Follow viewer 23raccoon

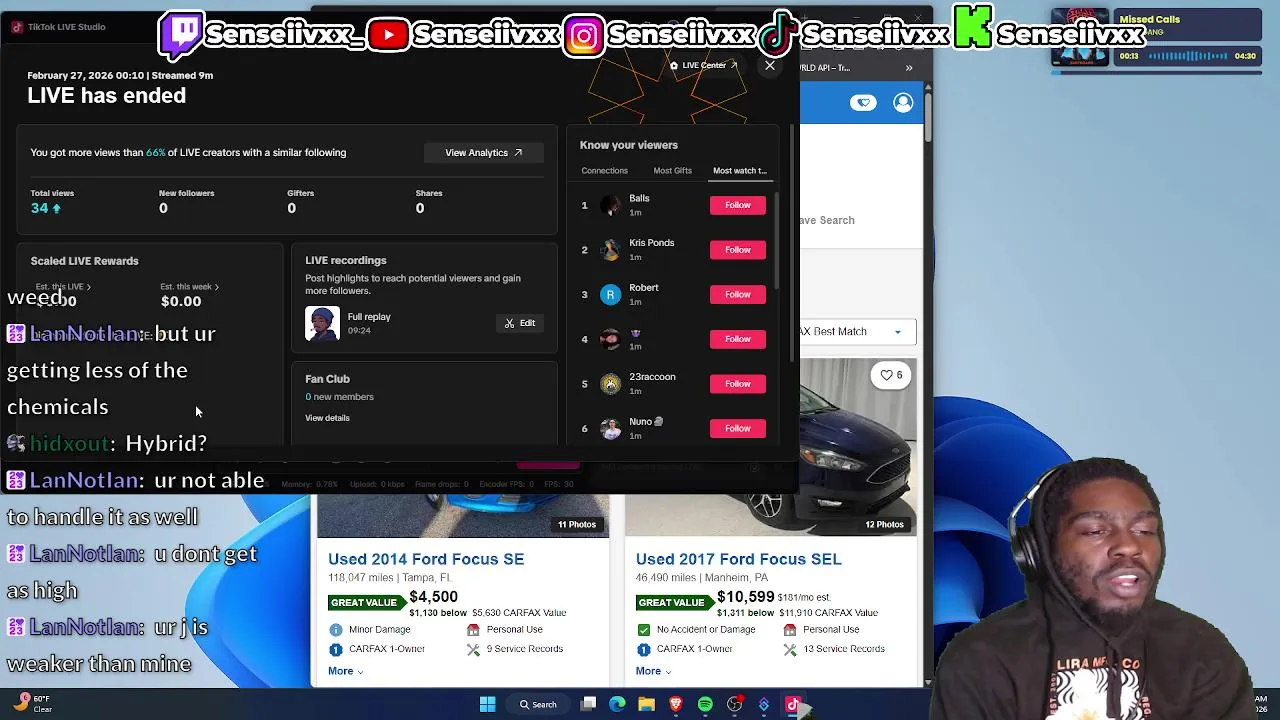coord(738,384)
